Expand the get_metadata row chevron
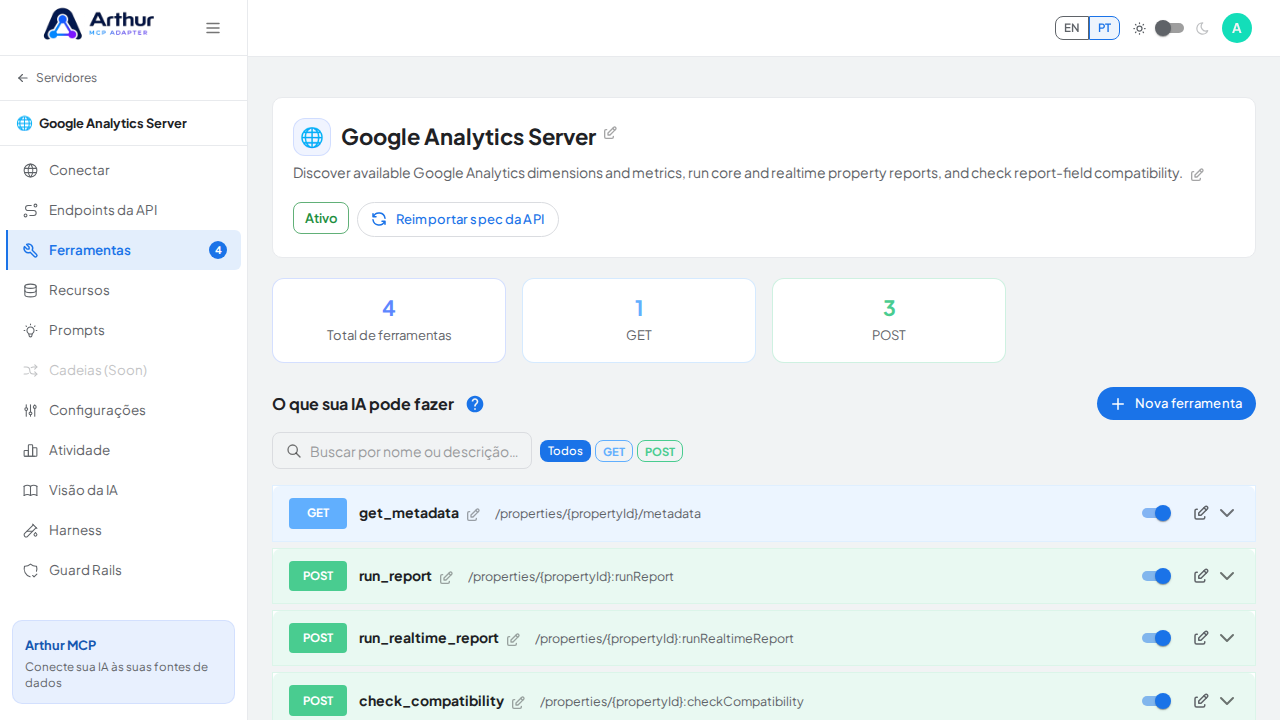The height and width of the screenshot is (720, 1280). pyautogui.click(x=1227, y=513)
